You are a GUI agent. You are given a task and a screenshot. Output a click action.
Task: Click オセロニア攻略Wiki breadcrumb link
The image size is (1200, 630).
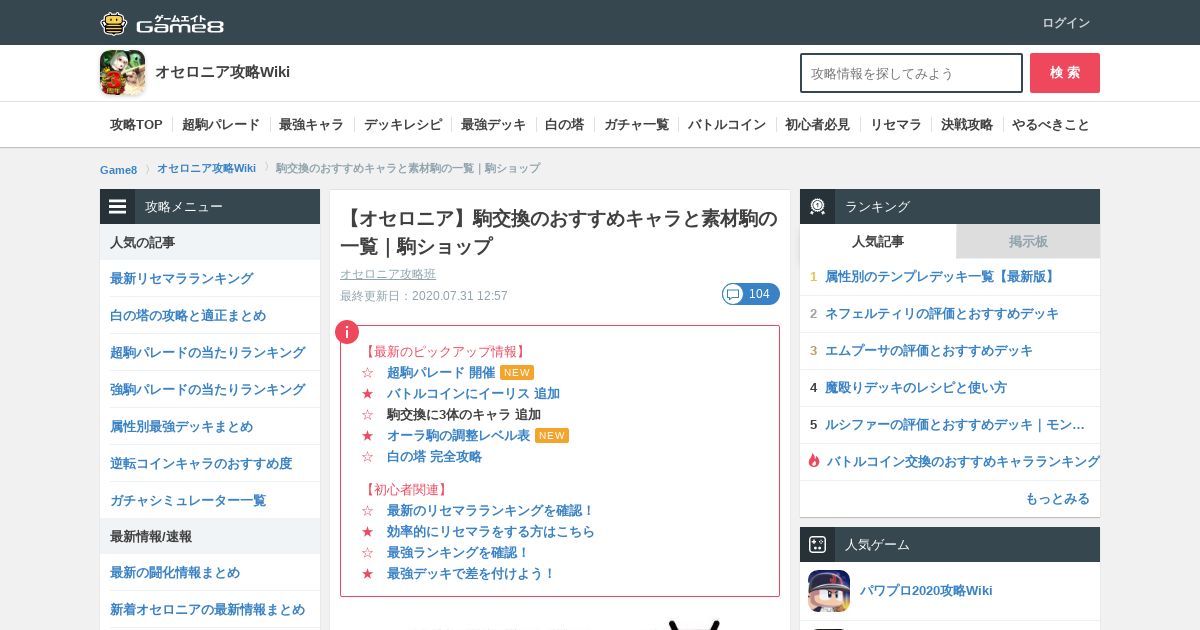tap(206, 168)
